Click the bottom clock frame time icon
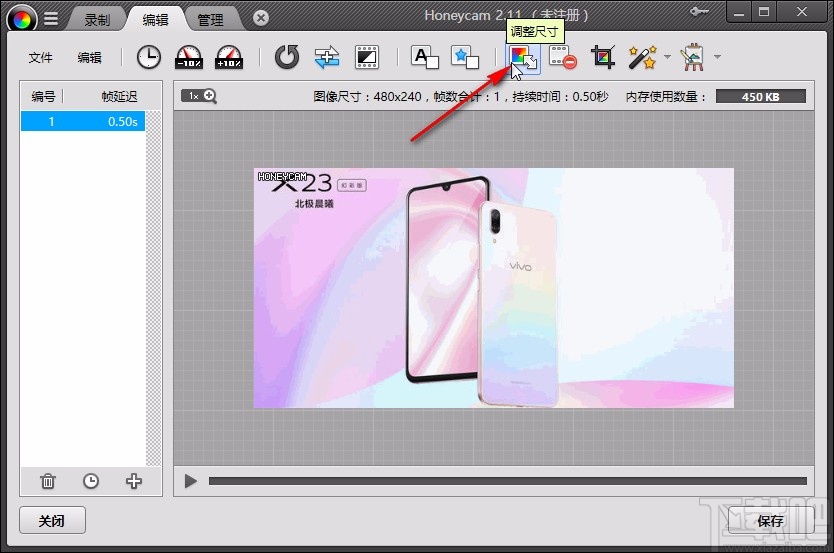The width and height of the screenshot is (834, 553). tap(91, 481)
